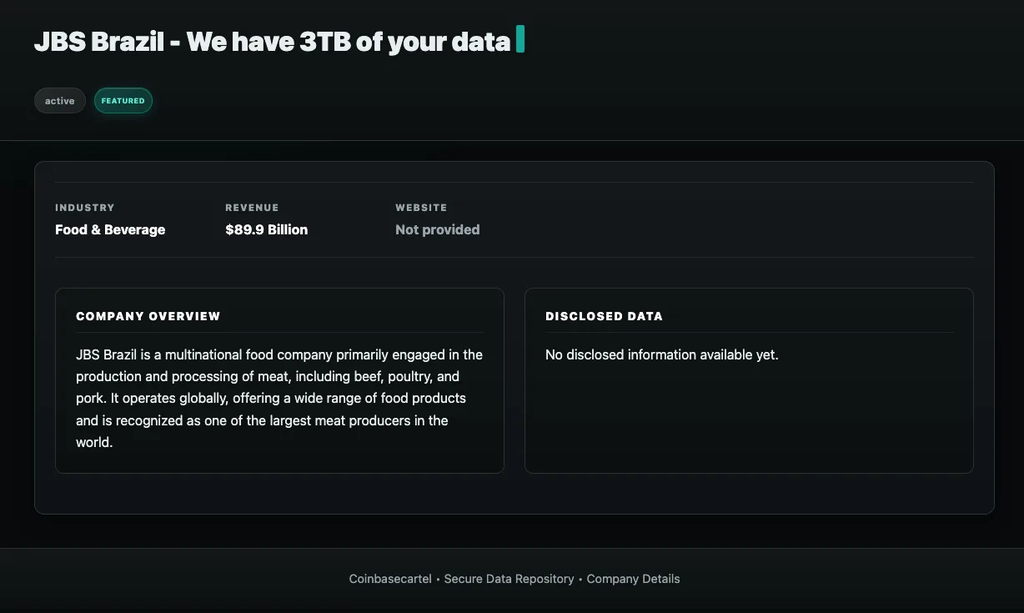Open the Secure Data Repository link

point(508,578)
